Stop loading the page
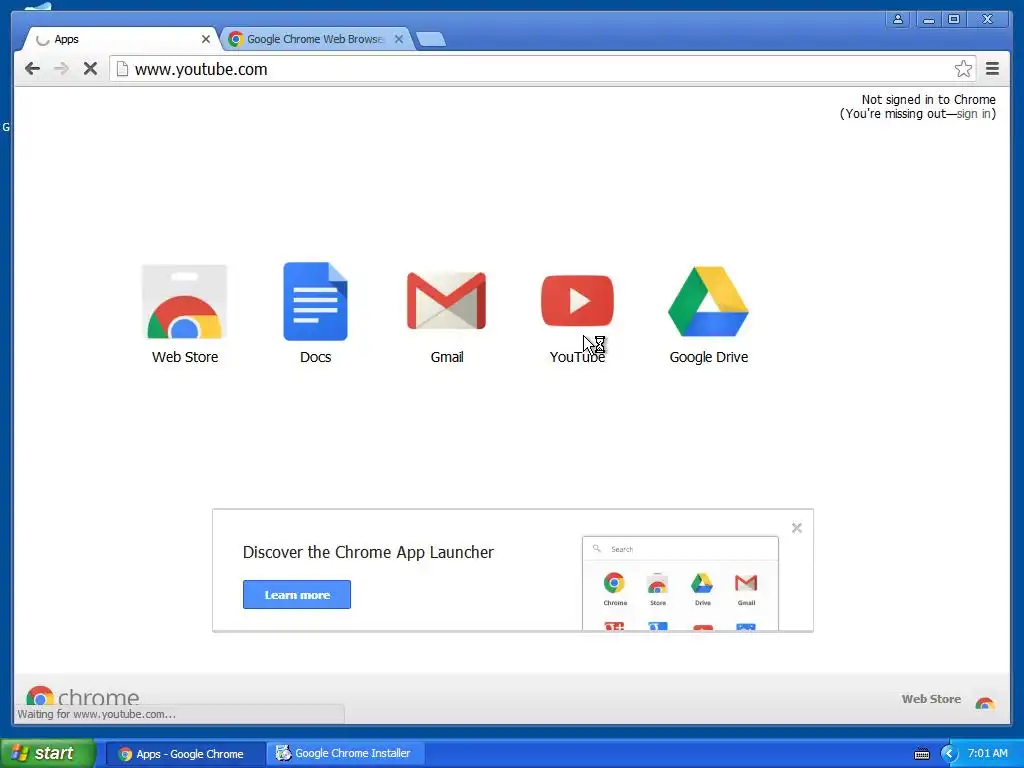The width and height of the screenshot is (1024, 768). (x=90, y=69)
